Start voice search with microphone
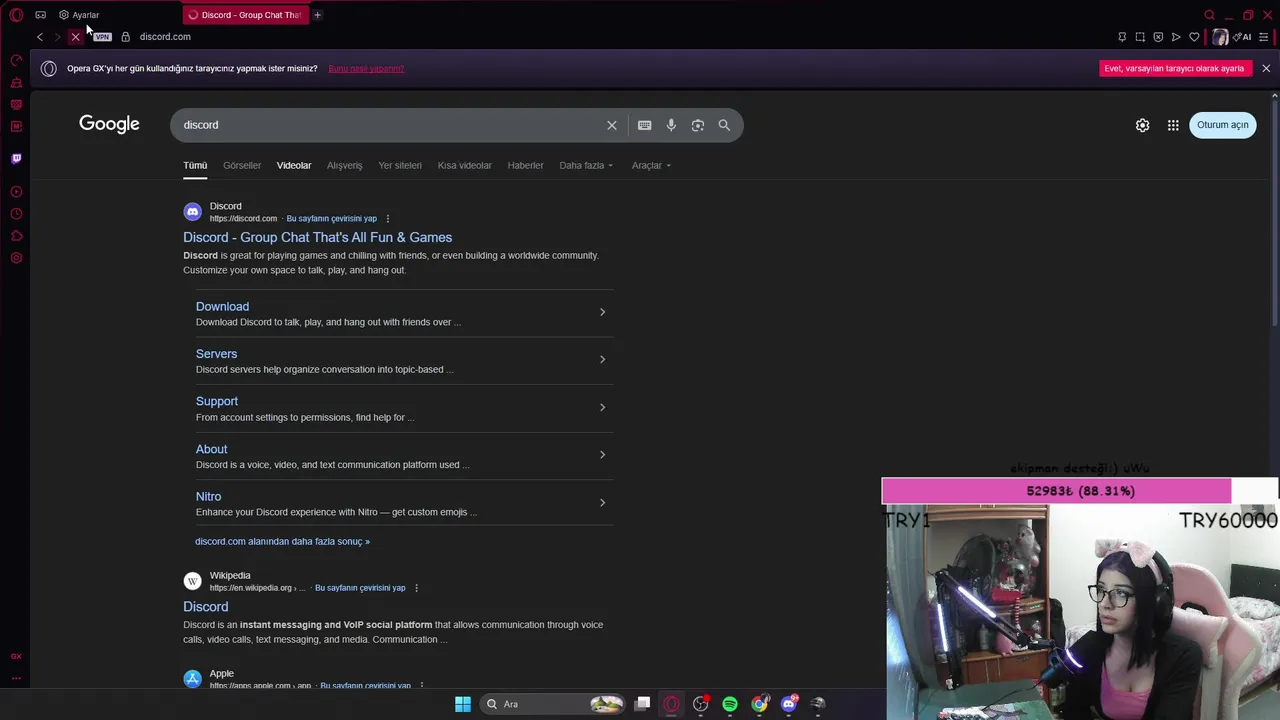The width and height of the screenshot is (1280, 720). pyautogui.click(x=671, y=125)
